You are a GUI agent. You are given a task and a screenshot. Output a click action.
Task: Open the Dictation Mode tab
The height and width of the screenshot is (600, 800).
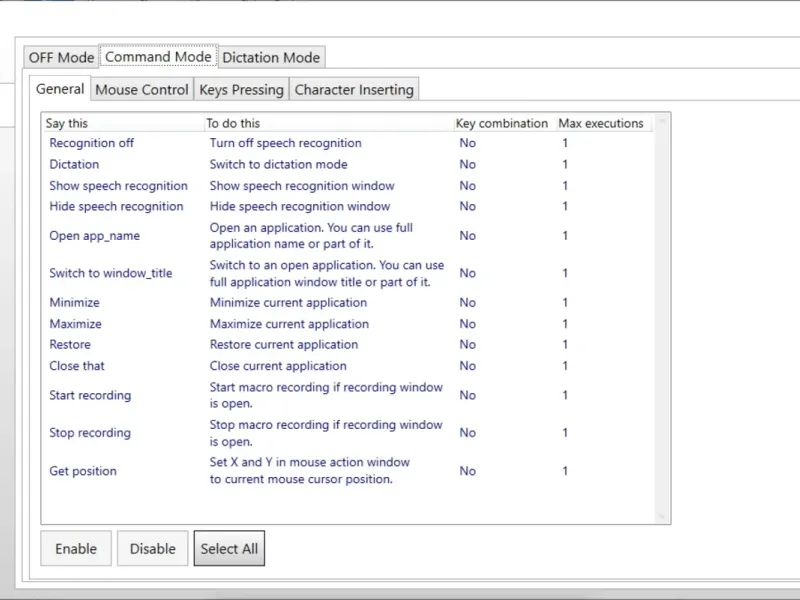pos(271,57)
